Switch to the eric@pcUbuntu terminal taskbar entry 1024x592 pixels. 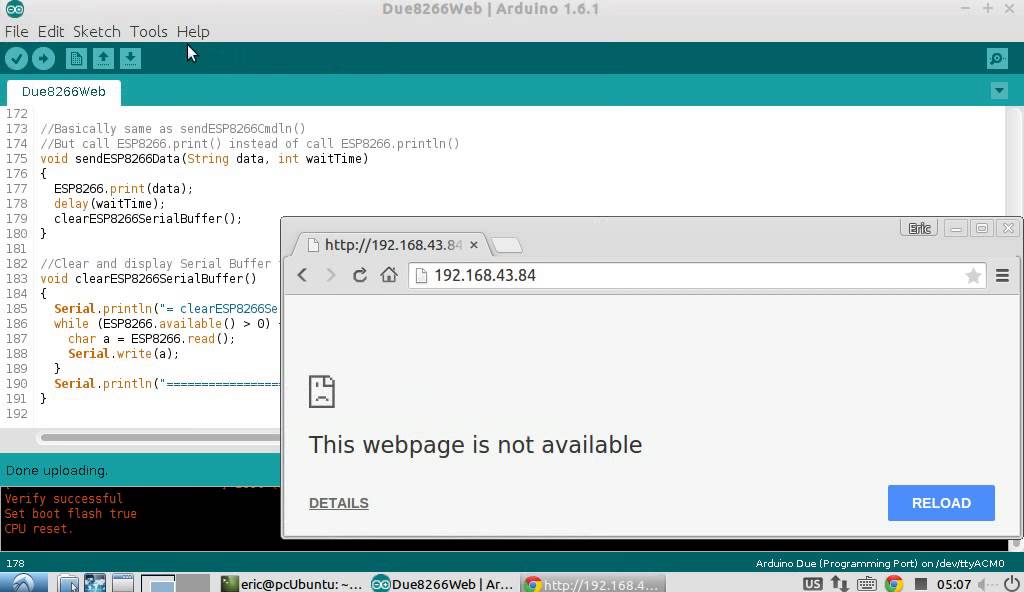[x=291, y=584]
